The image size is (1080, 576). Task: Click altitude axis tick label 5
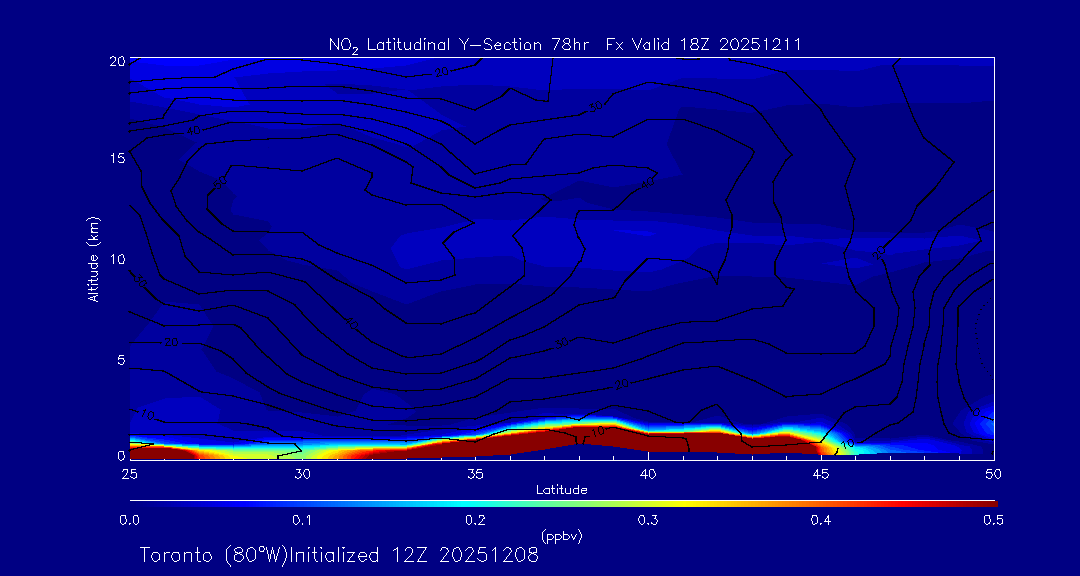point(119,360)
